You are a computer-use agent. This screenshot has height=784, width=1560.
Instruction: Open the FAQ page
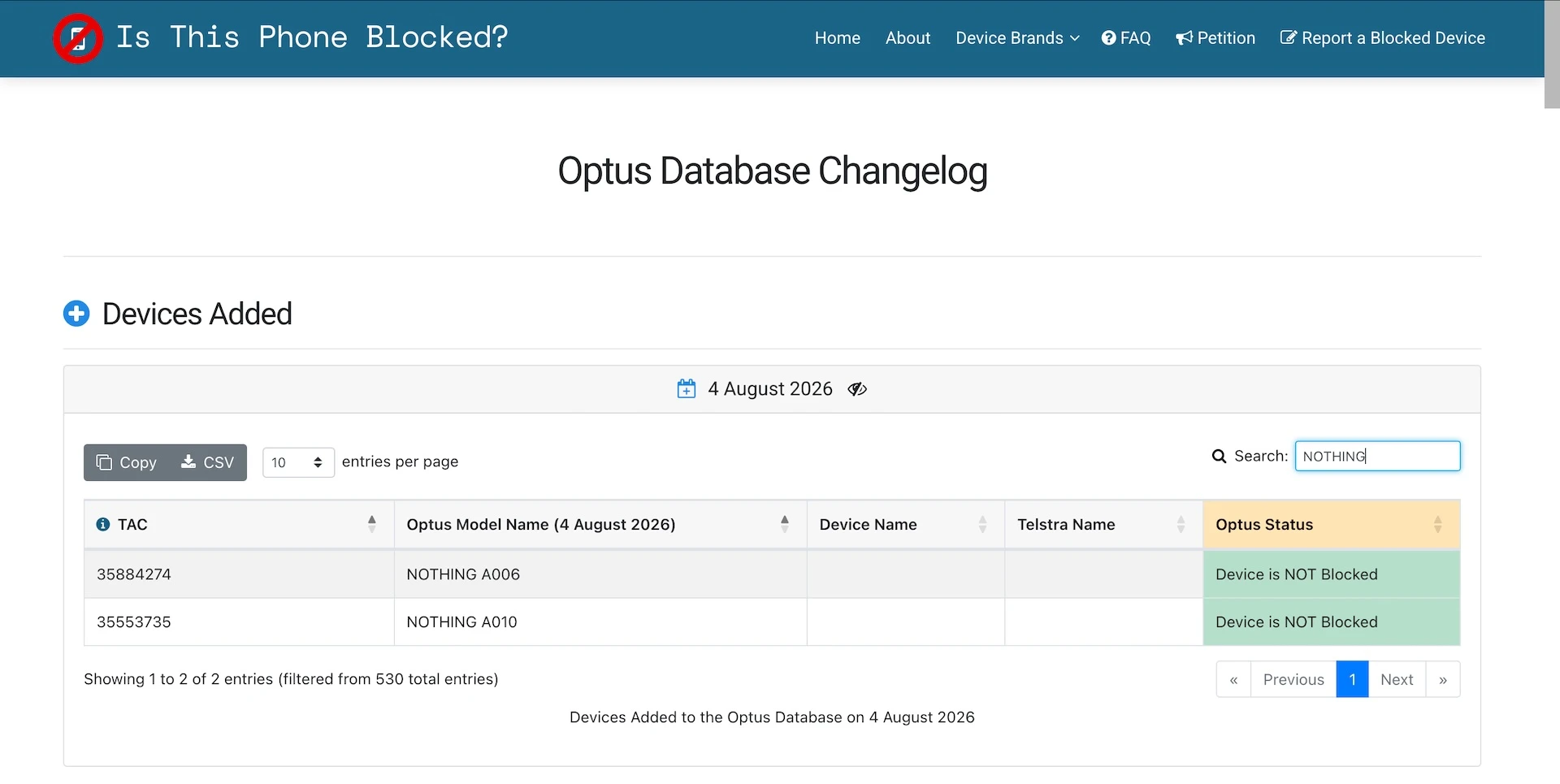(1126, 38)
